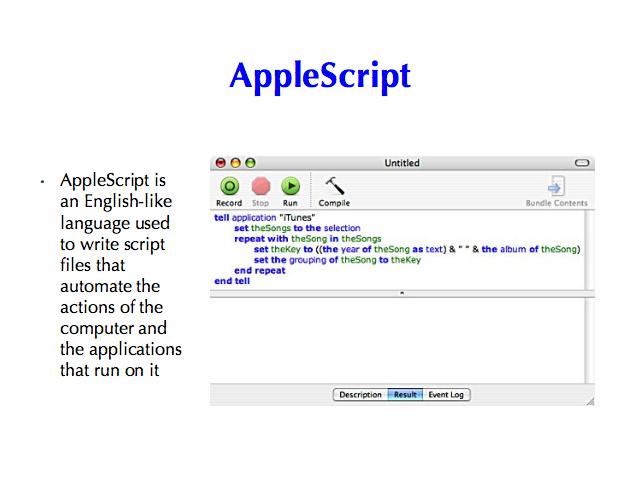Zoom the Untitled window with the green button

coord(250,163)
